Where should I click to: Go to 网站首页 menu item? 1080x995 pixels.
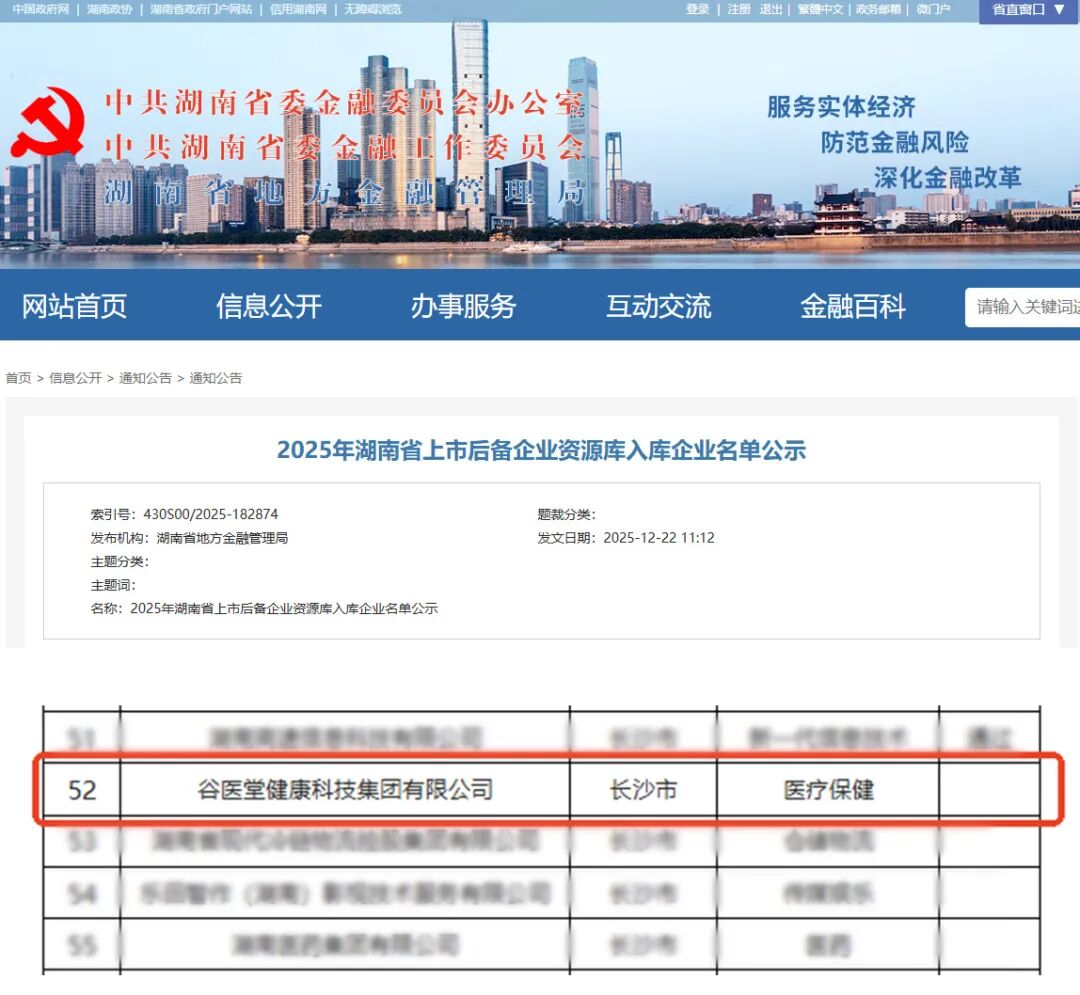tap(75, 306)
